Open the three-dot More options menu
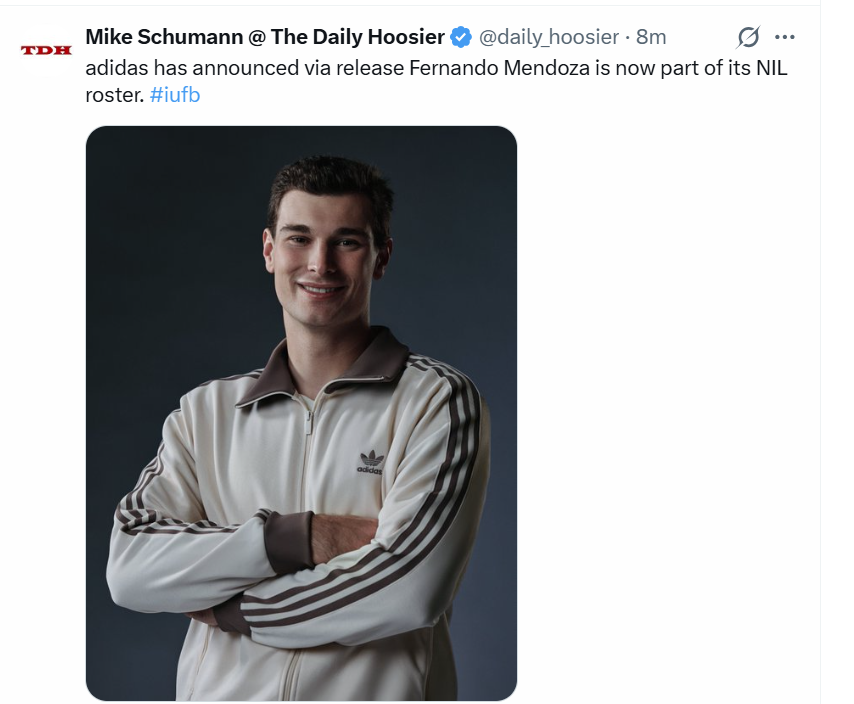 785,38
